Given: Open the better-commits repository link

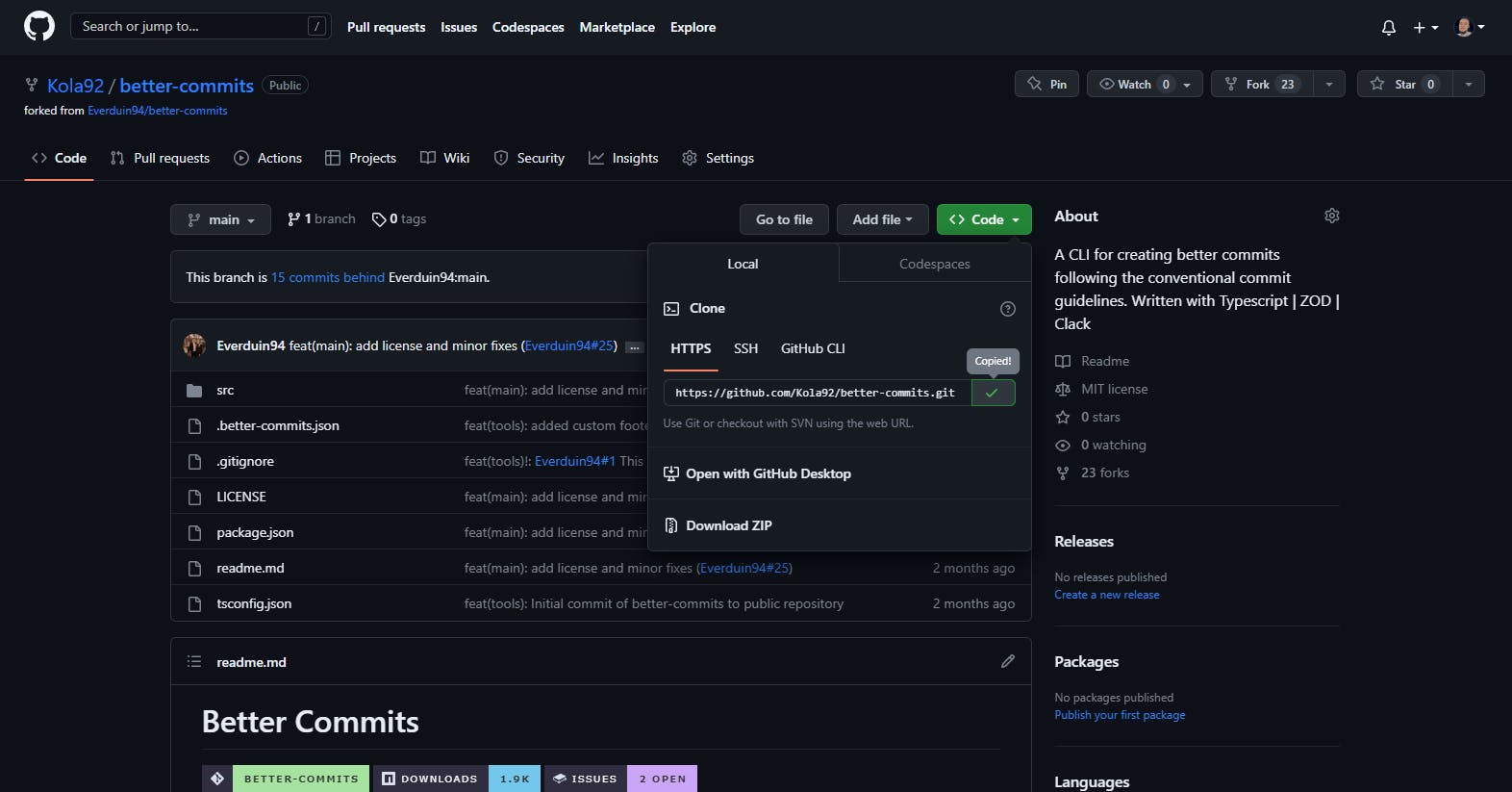Looking at the screenshot, I should (x=187, y=86).
